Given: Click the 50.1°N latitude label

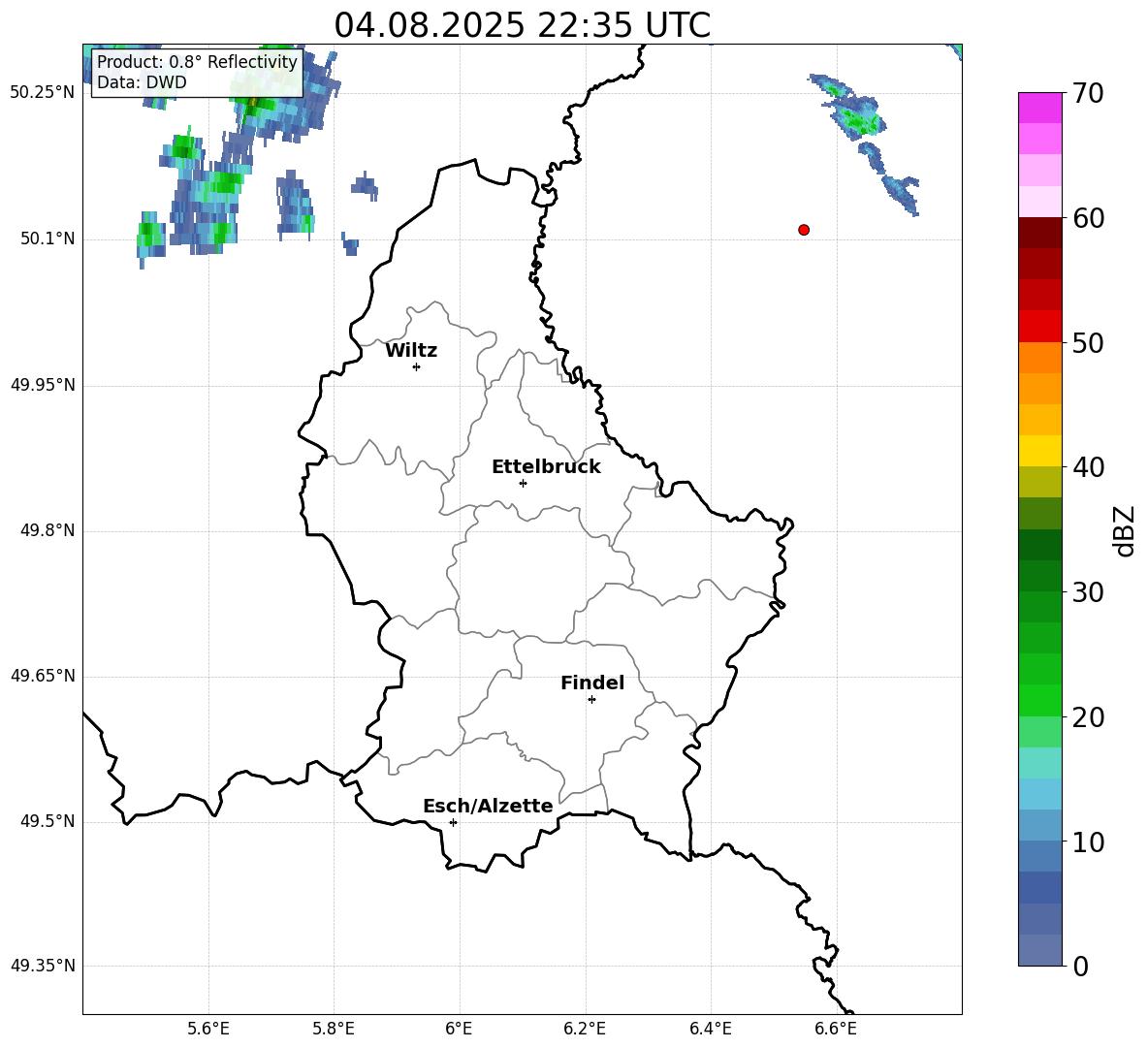Looking at the screenshot, I should pyautogui.click(x=48, y=238).
